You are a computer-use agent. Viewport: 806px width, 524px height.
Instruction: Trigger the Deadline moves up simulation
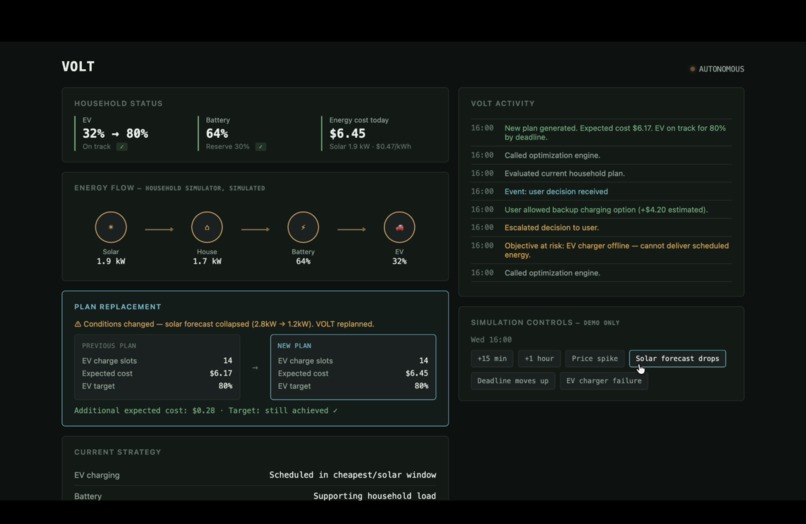(513, 381)
